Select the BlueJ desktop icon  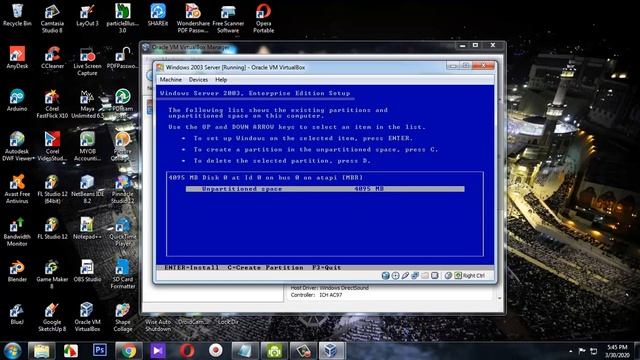(x=17, y=313)
